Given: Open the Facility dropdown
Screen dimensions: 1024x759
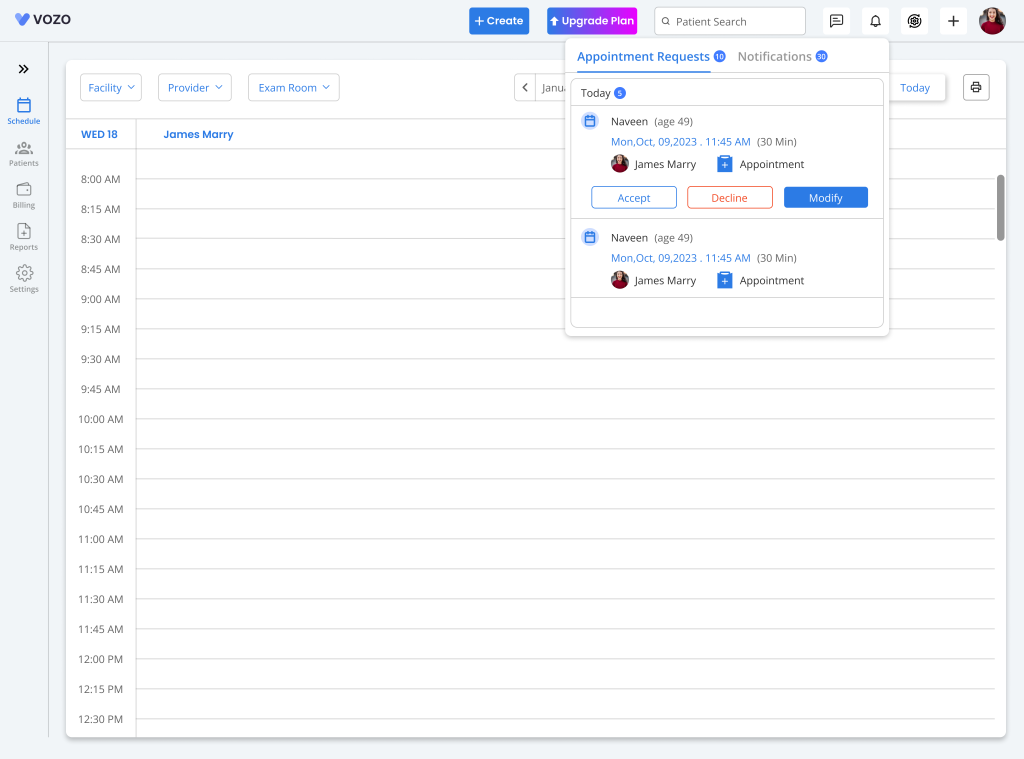Looking at the screenshot, I should pos(111,88).
